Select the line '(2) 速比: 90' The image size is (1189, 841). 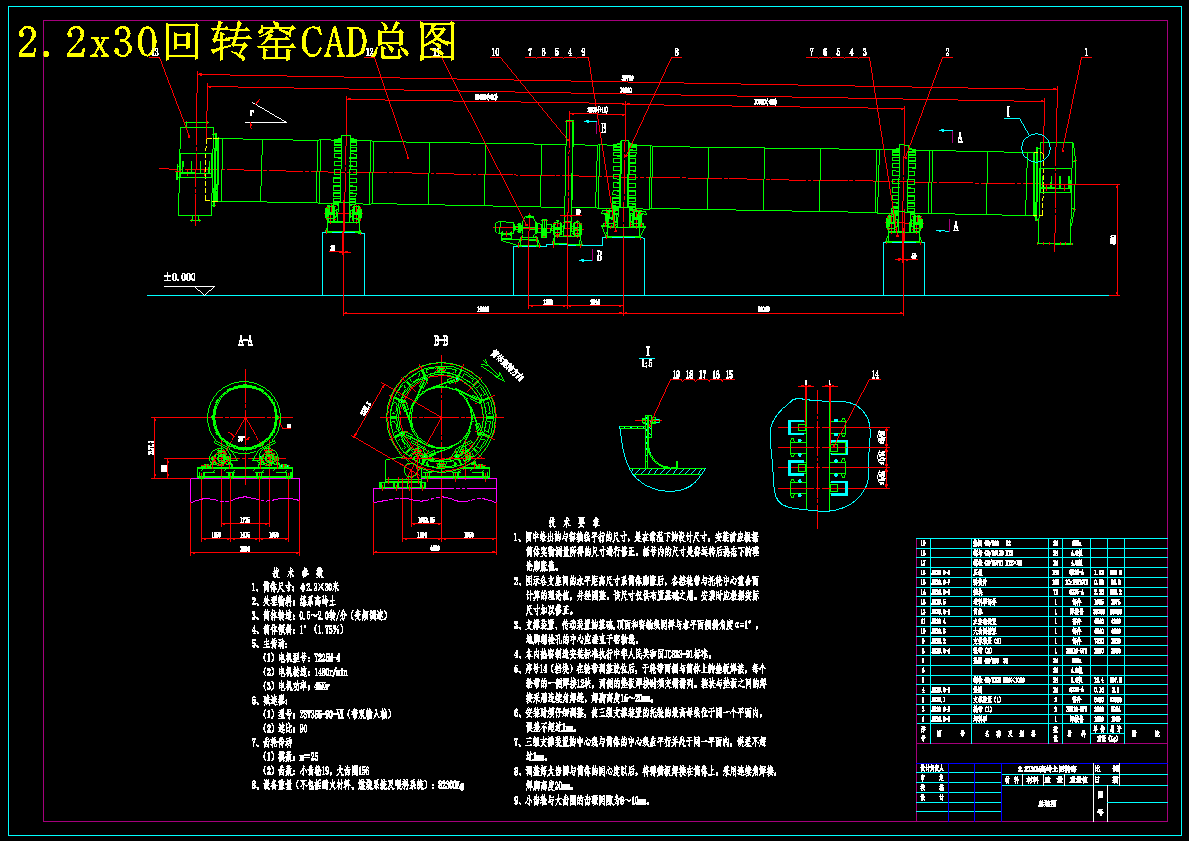(286, 728)
